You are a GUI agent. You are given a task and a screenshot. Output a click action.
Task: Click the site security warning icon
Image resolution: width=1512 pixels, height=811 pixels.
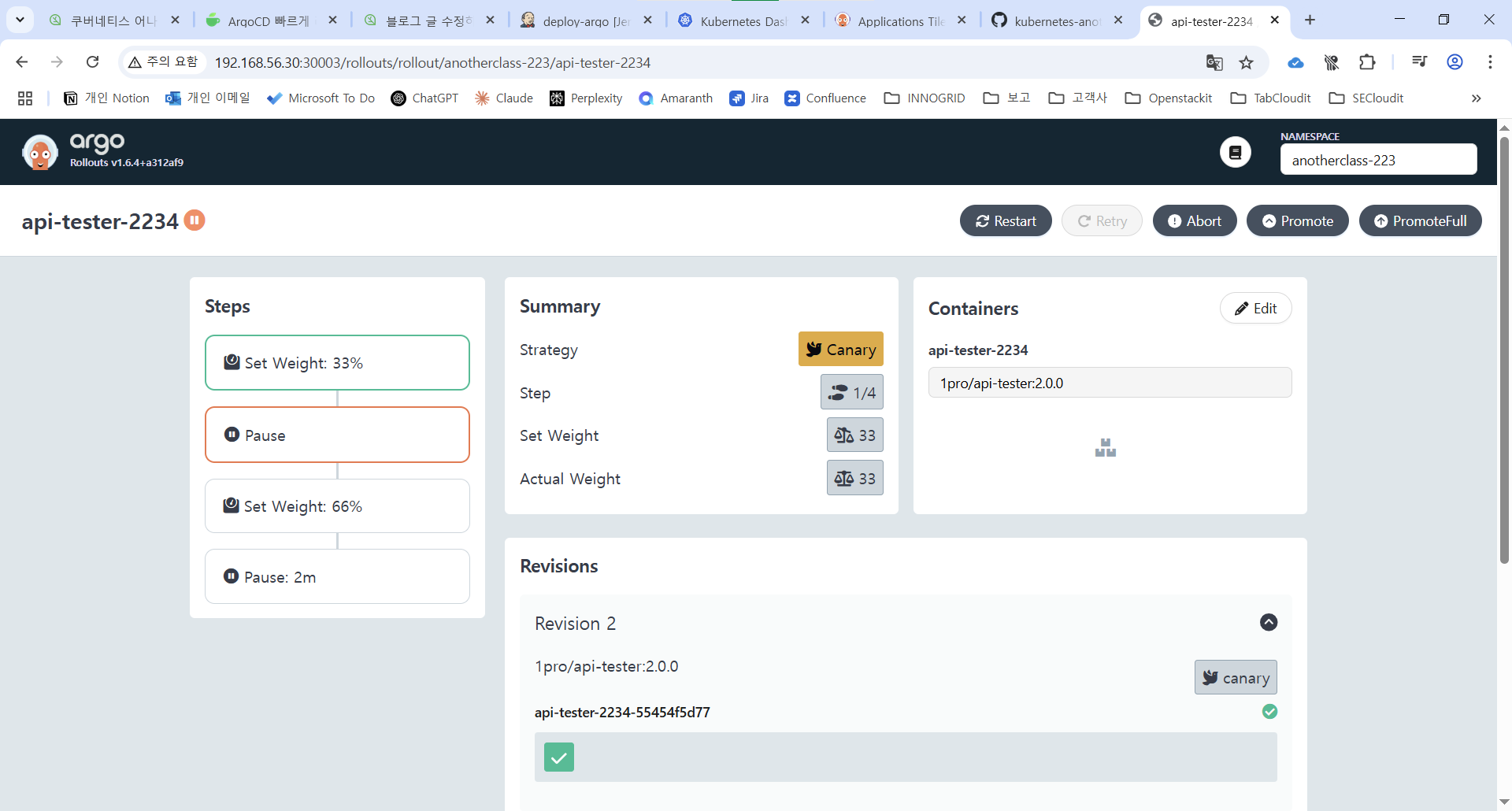coord(135,62)
